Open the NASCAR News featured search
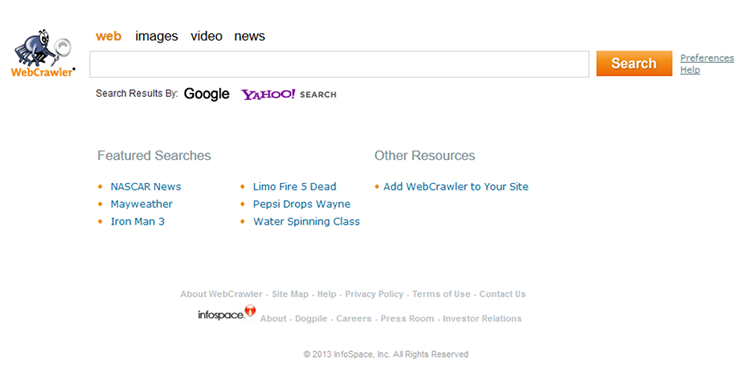 click(x=146, y=187)
